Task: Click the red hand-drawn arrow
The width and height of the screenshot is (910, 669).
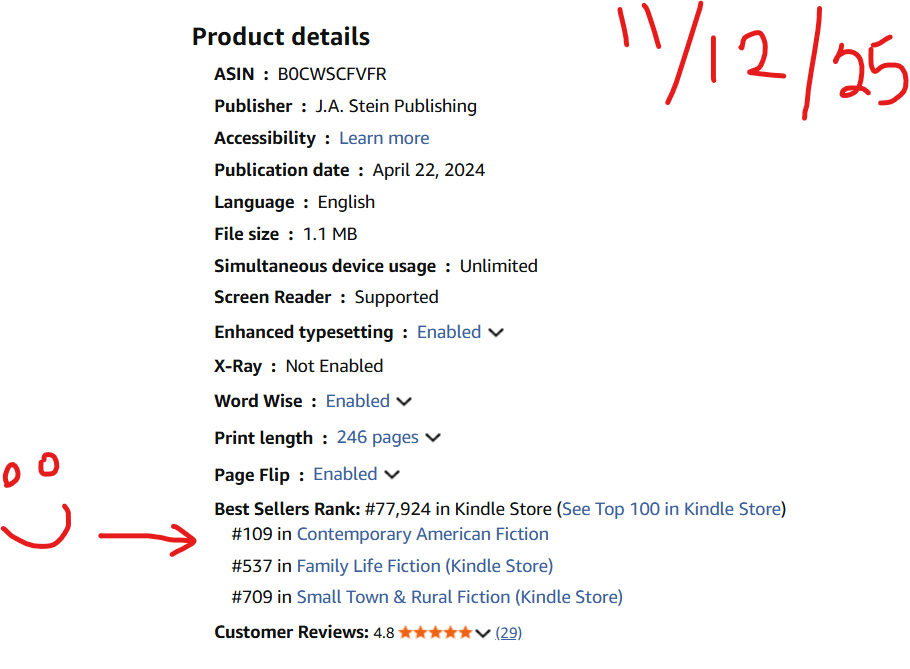Action: tap(148, 540)
